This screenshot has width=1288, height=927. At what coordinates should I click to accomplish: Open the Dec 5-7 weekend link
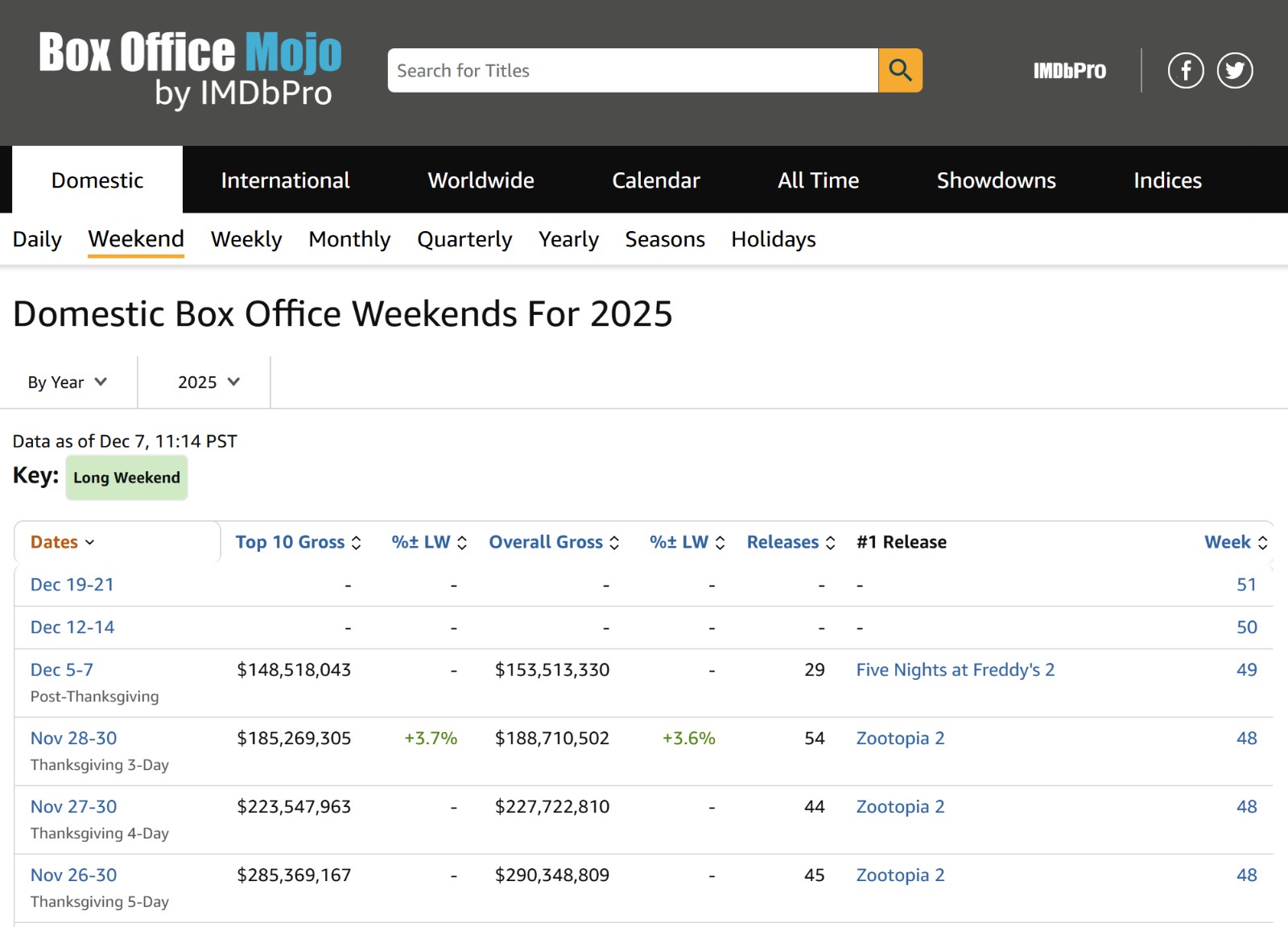62,670
